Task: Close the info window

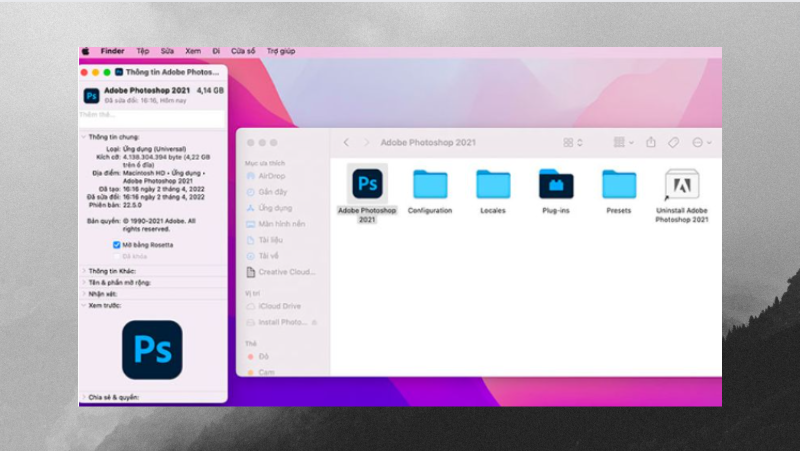Action: click(x=84, y=72)
